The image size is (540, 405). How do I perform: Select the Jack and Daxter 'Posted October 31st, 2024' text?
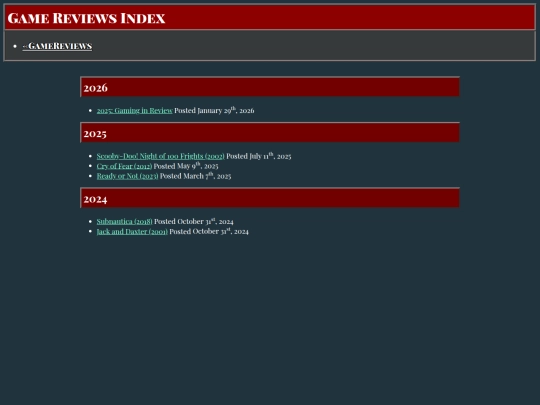[x=209, y=231]
